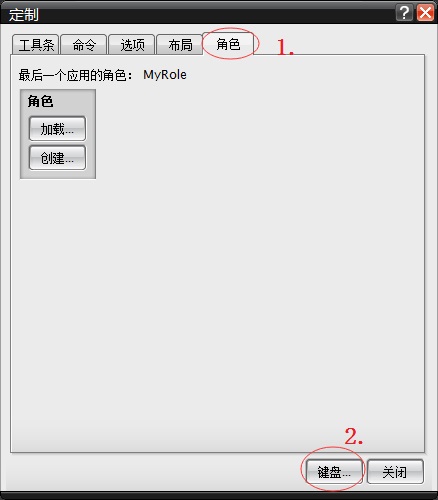Switch to the 工具条 tab
Image resolution: width=438 pixels, height=500 pixels.
(36, 45)
